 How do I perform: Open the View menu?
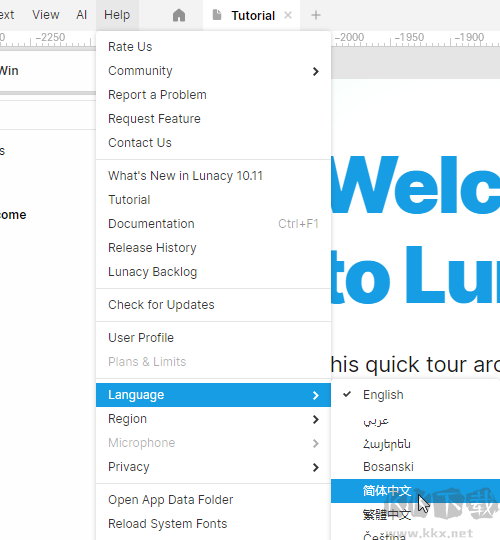pos(46,15)
